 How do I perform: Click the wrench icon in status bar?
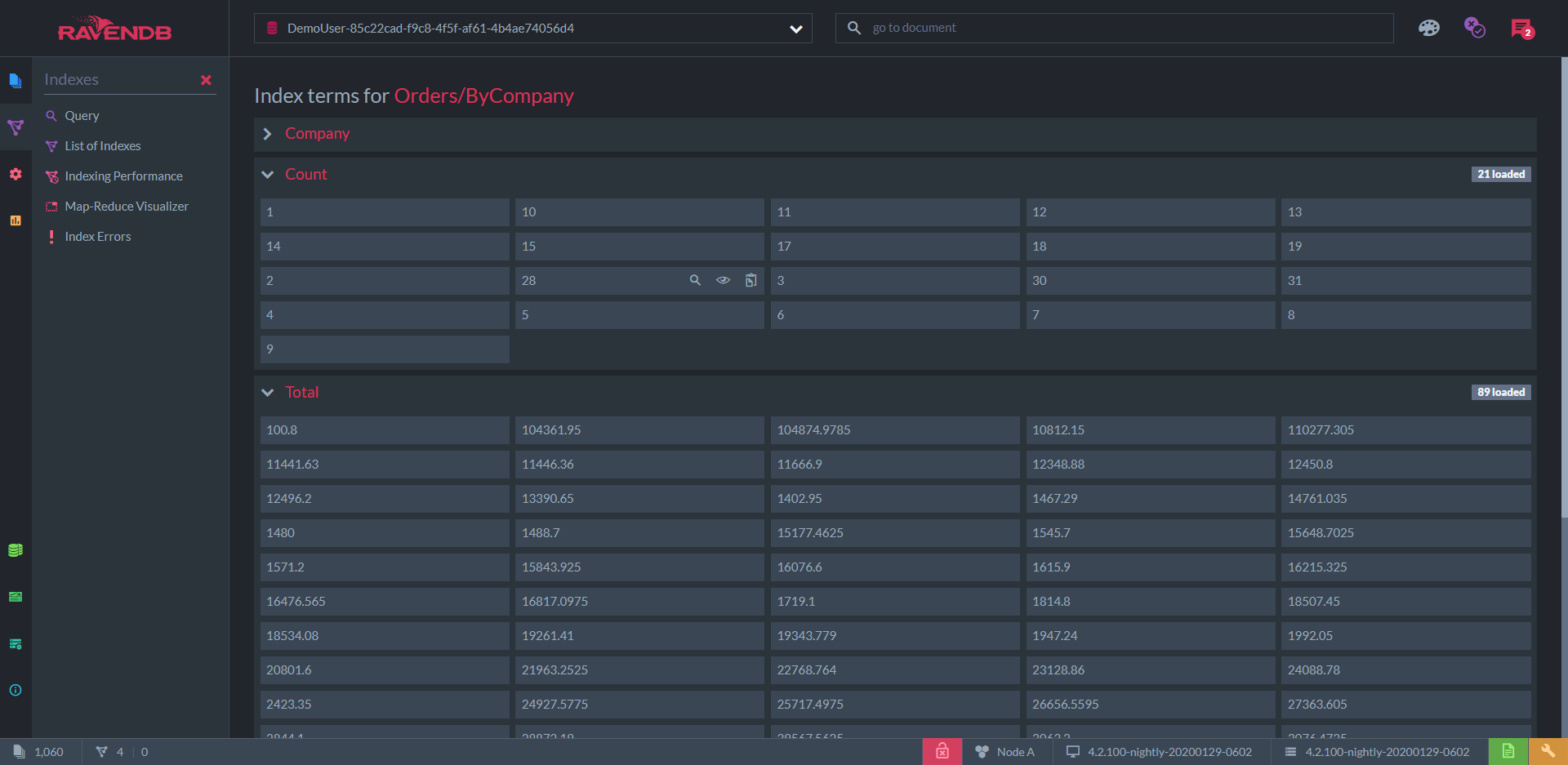tap(1548, 751)
